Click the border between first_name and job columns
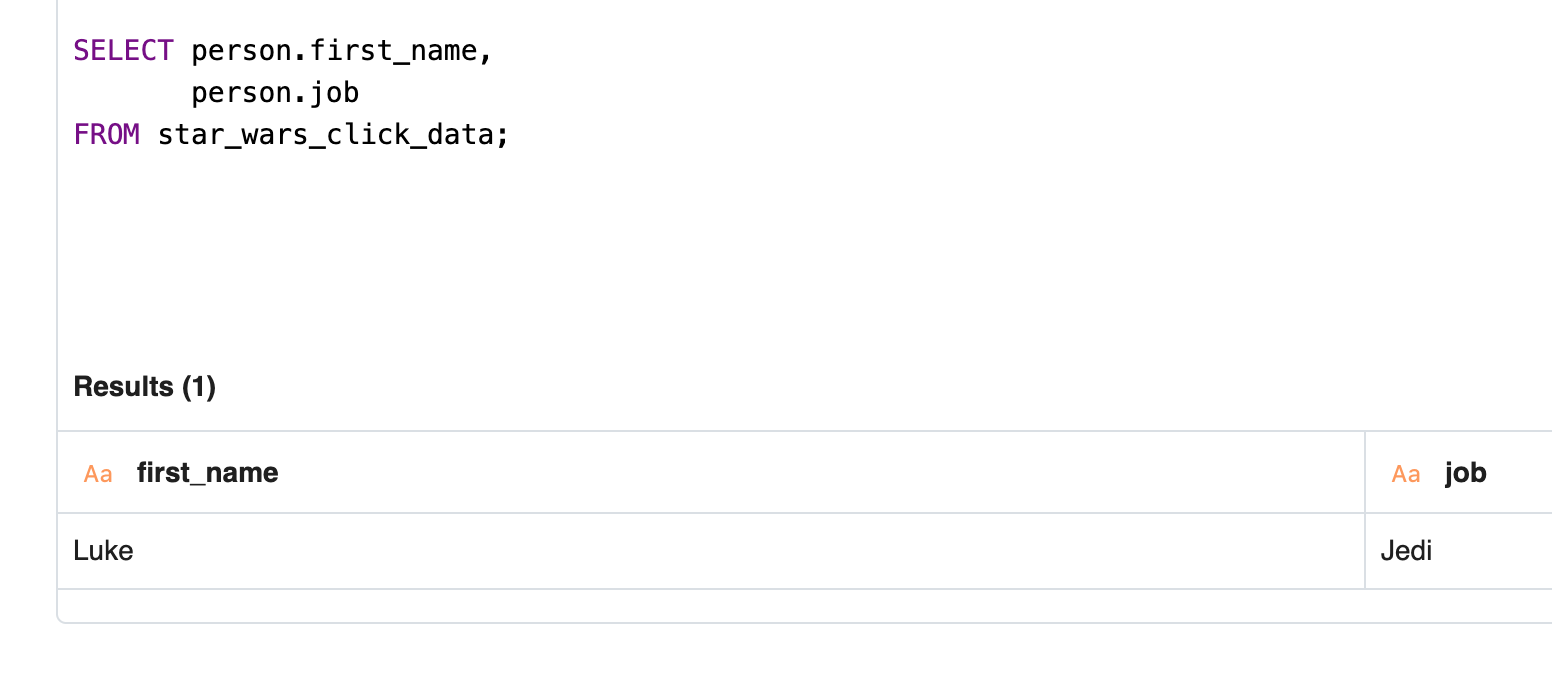This screenshot has width=1552, height=674. coord(1364,512)
